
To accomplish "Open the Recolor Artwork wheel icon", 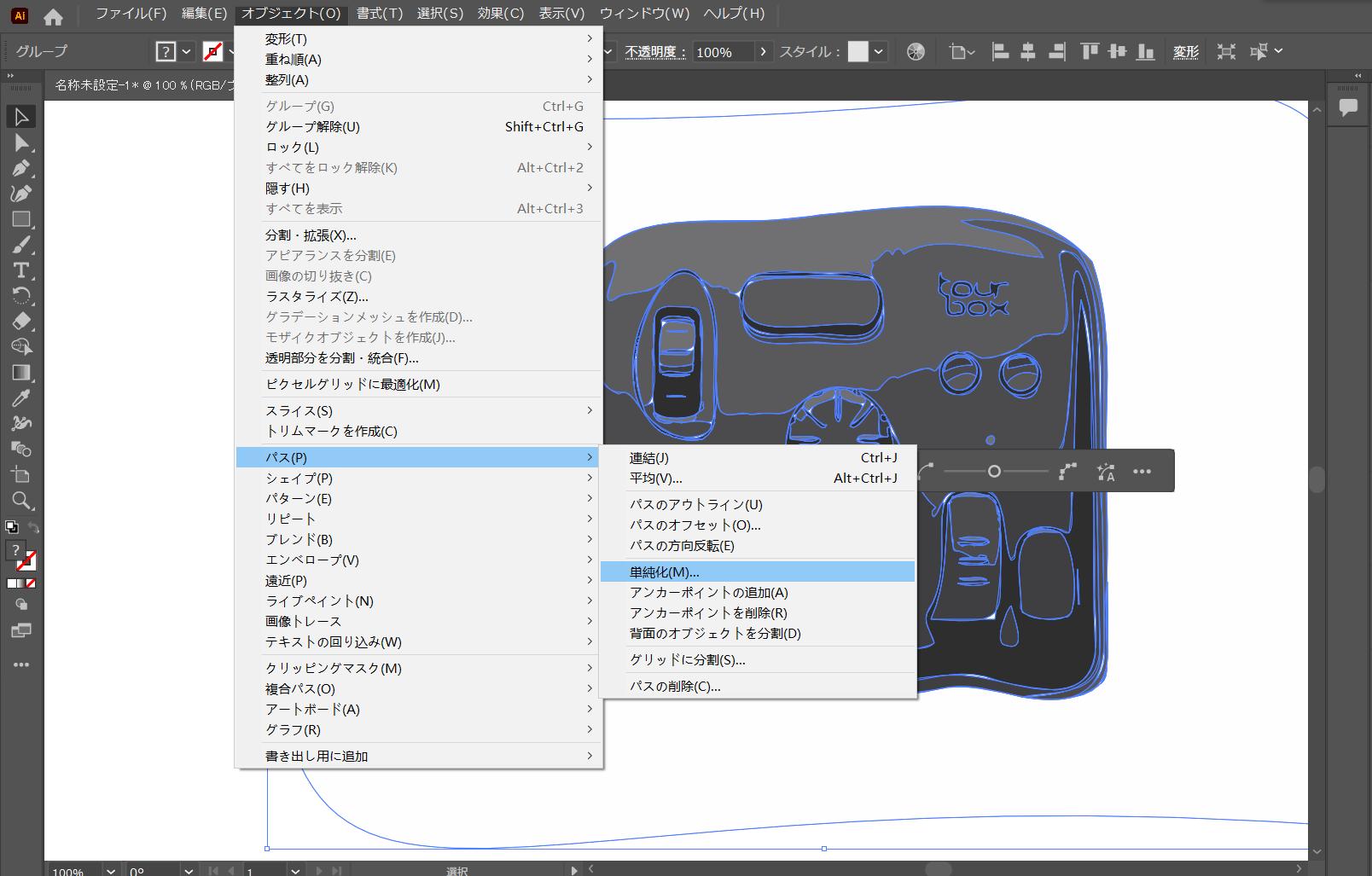I will (916, 52).
